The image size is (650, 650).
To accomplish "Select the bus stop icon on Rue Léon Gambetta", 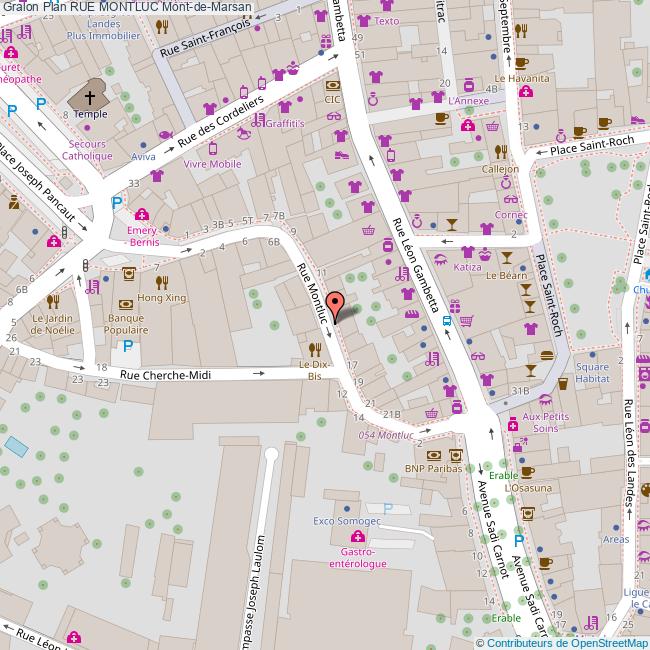I will (x=447, y=321).
